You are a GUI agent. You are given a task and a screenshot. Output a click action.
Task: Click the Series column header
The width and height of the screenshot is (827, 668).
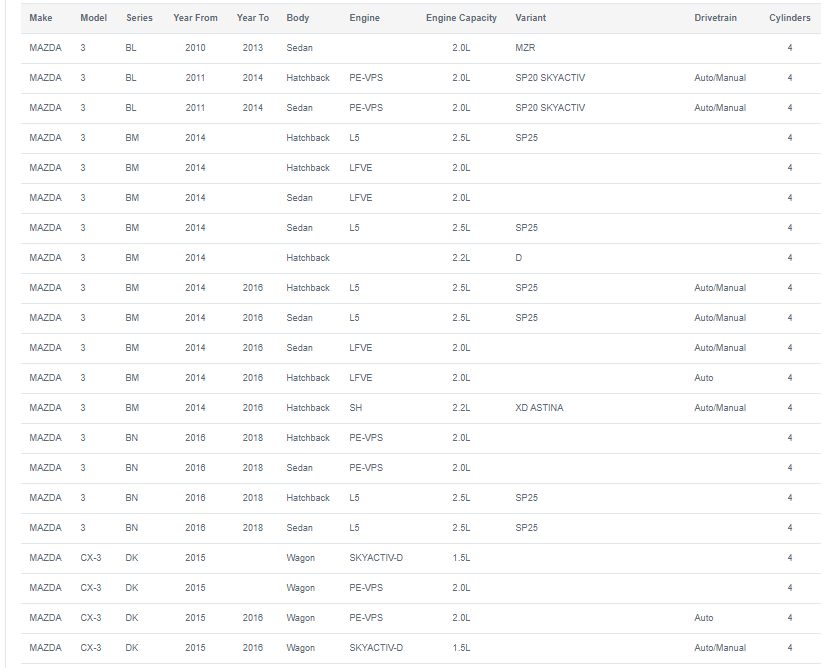pyautogui.click(x=139, y=18)
